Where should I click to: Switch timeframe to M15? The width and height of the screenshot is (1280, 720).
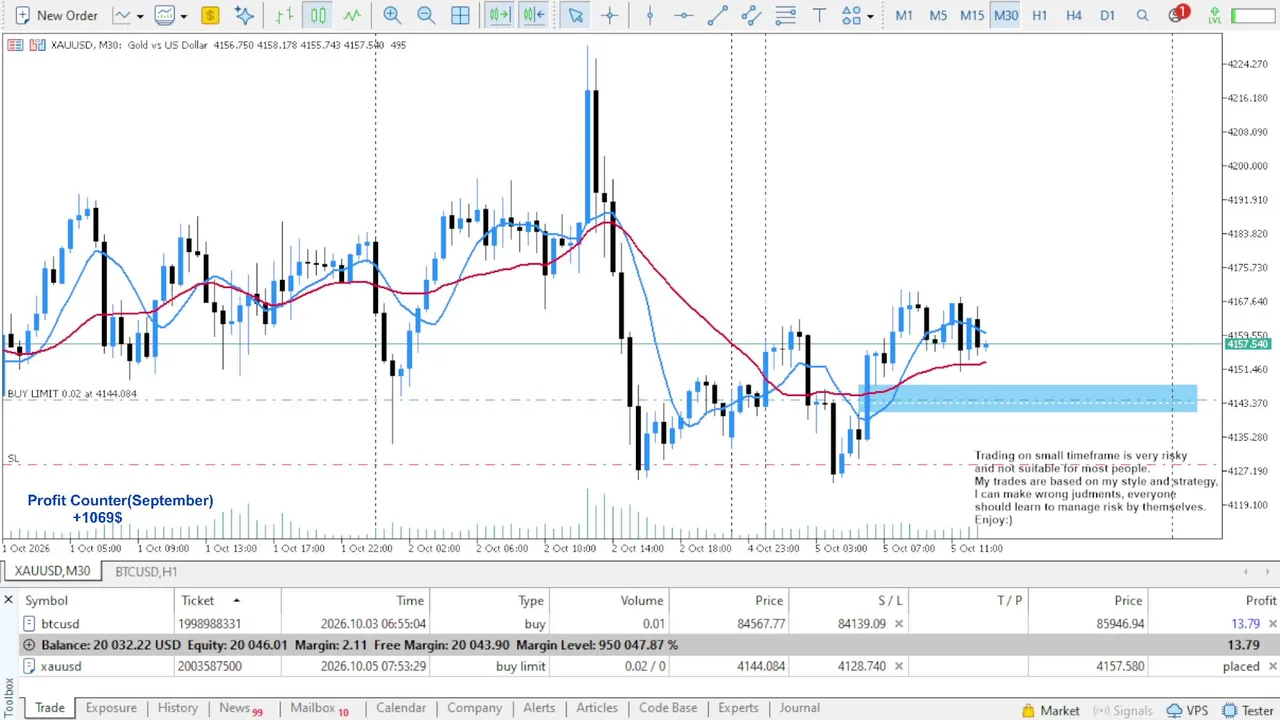click(972, 15)
